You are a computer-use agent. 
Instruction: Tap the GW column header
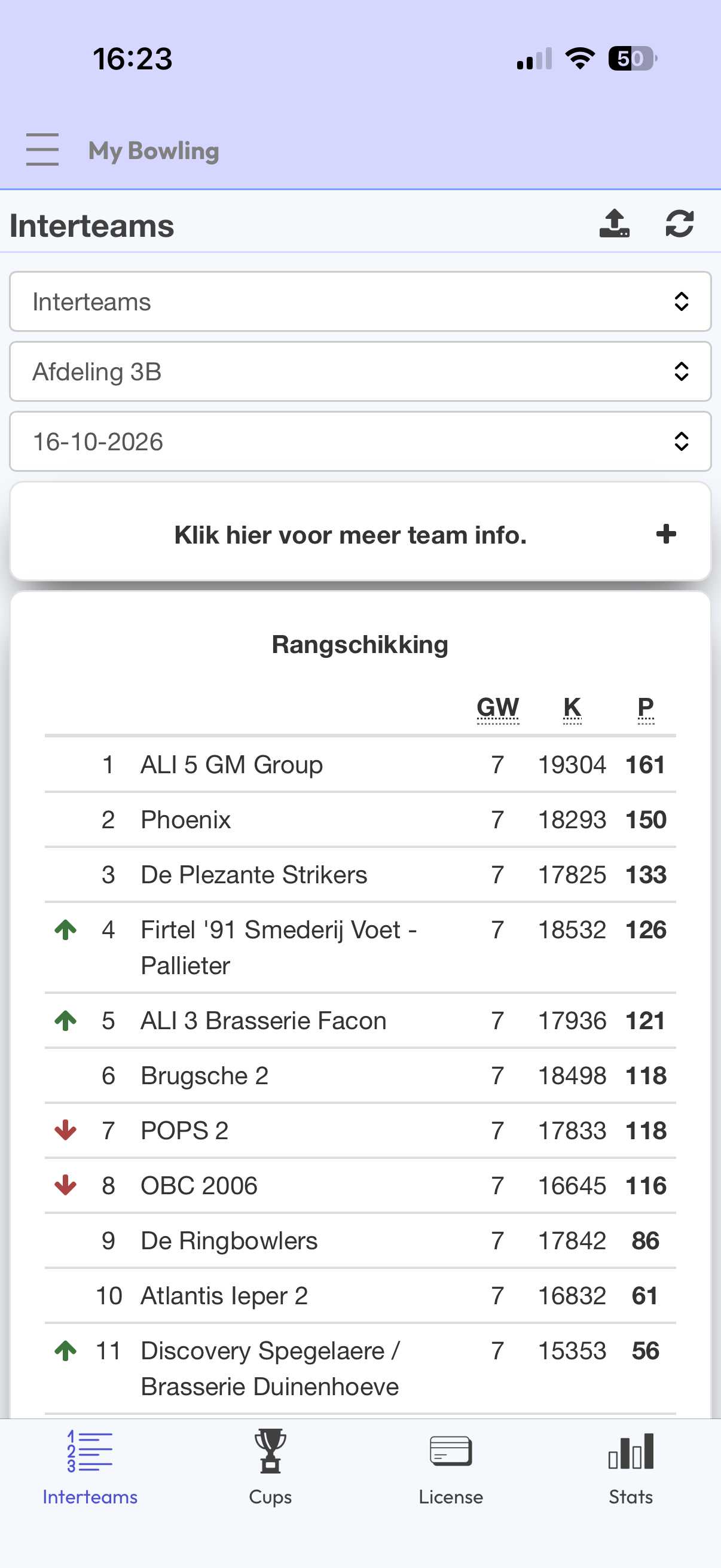click(x=497, y=708)
